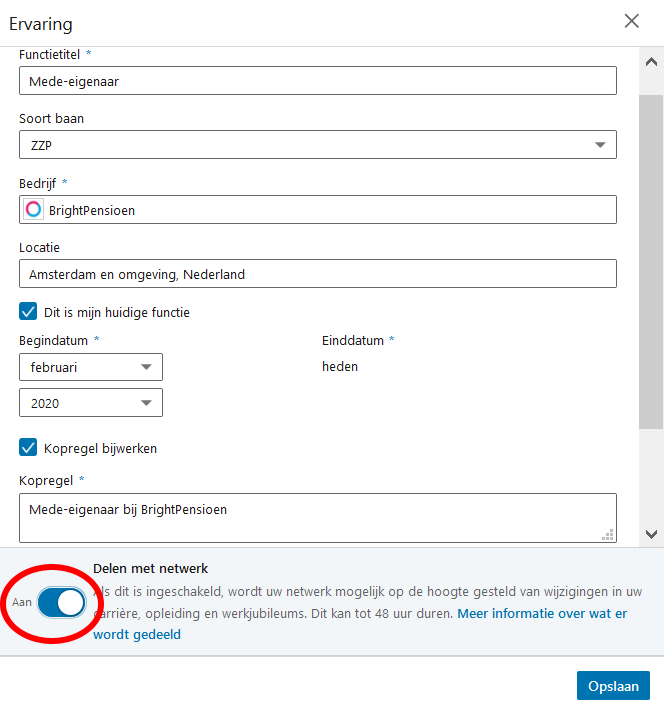The image size is (664, 713).
Task: Open the 2020 year dropdown
Action: 91,402
